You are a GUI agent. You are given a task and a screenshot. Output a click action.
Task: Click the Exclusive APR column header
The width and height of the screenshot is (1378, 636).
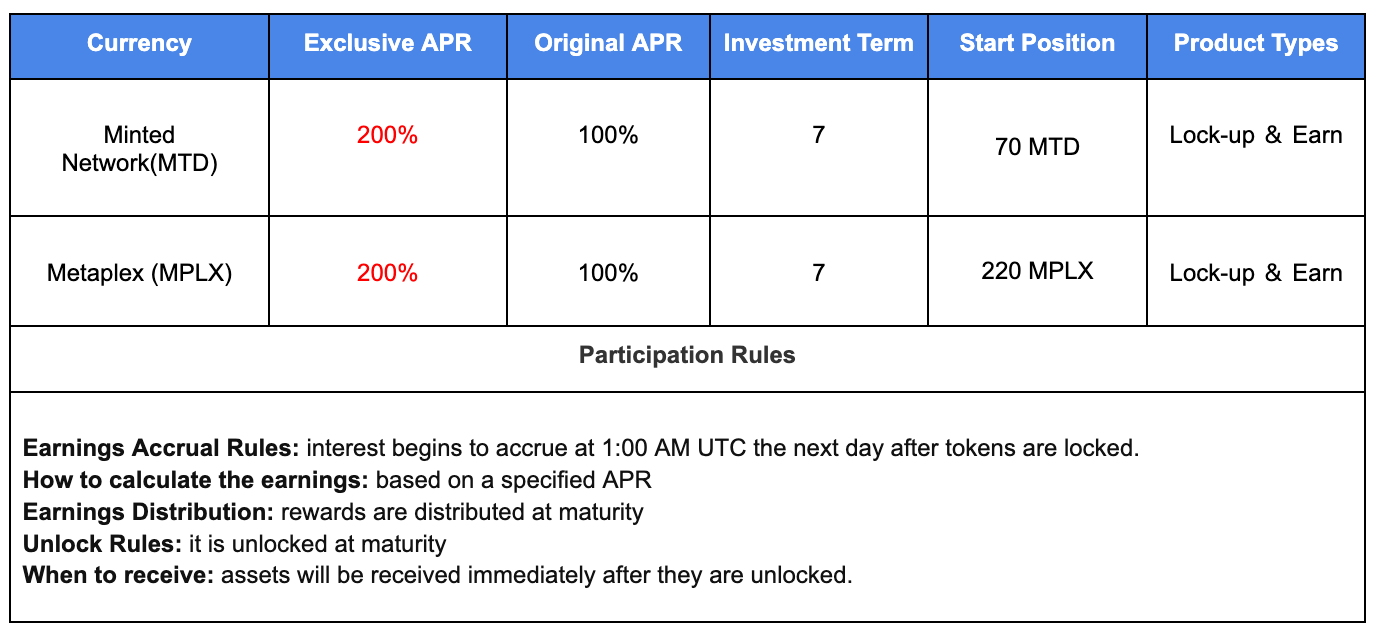pos(387,44)
